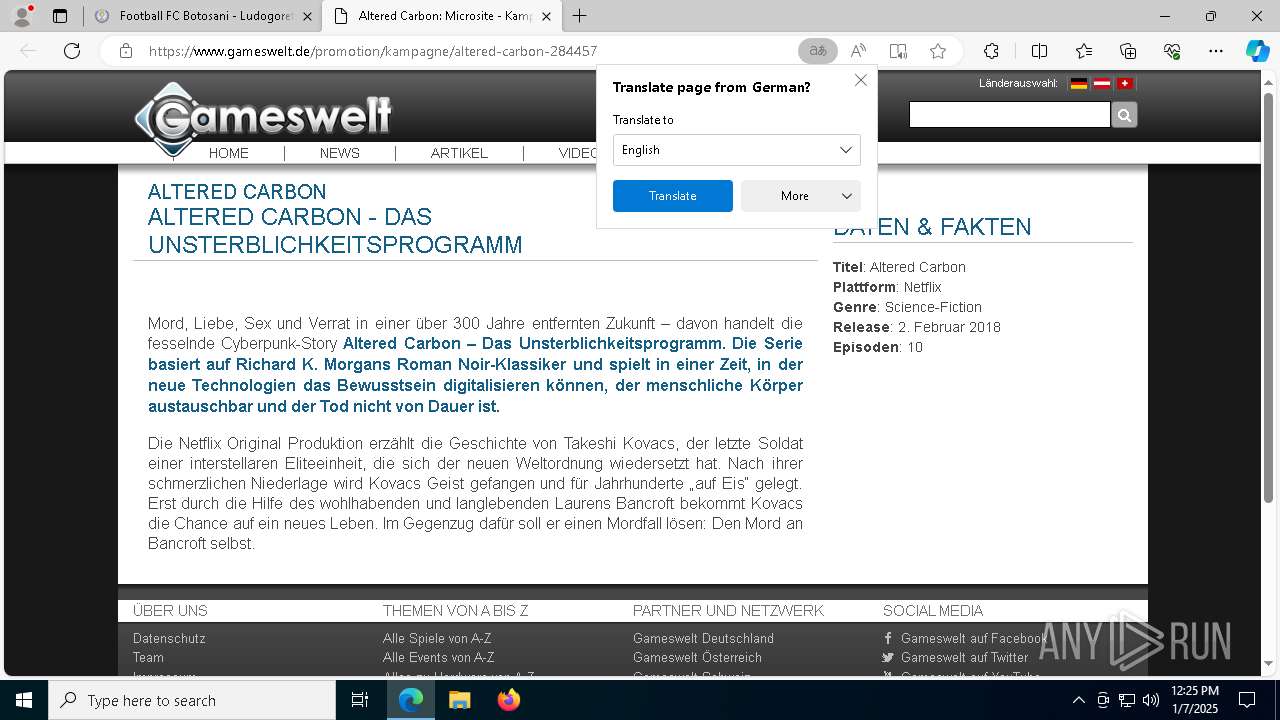Viewport: 1280px width, 720px height.
Task: Open the Windows Start menu
Action: [24, 700]
